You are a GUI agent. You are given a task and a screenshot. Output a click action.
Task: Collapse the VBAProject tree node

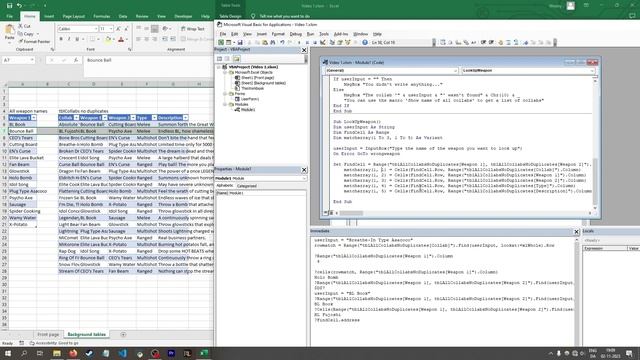pyautogui.click(x=219, y=67)
